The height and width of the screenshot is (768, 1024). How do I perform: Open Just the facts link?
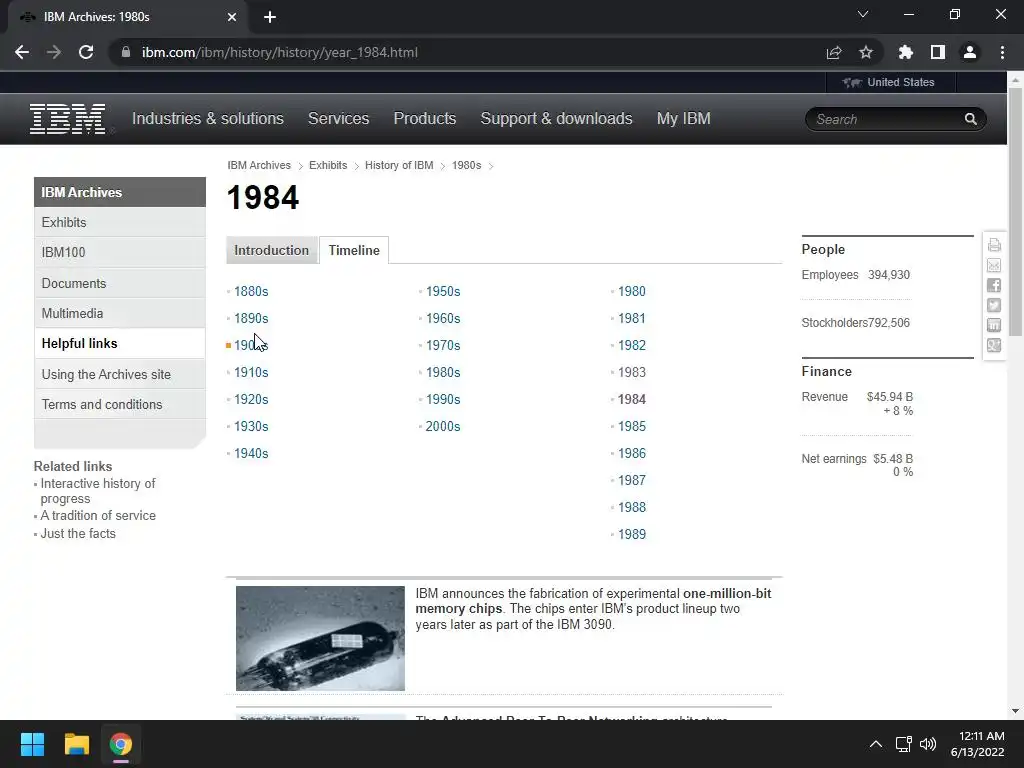pyautogui.click(x=78, y=533)
